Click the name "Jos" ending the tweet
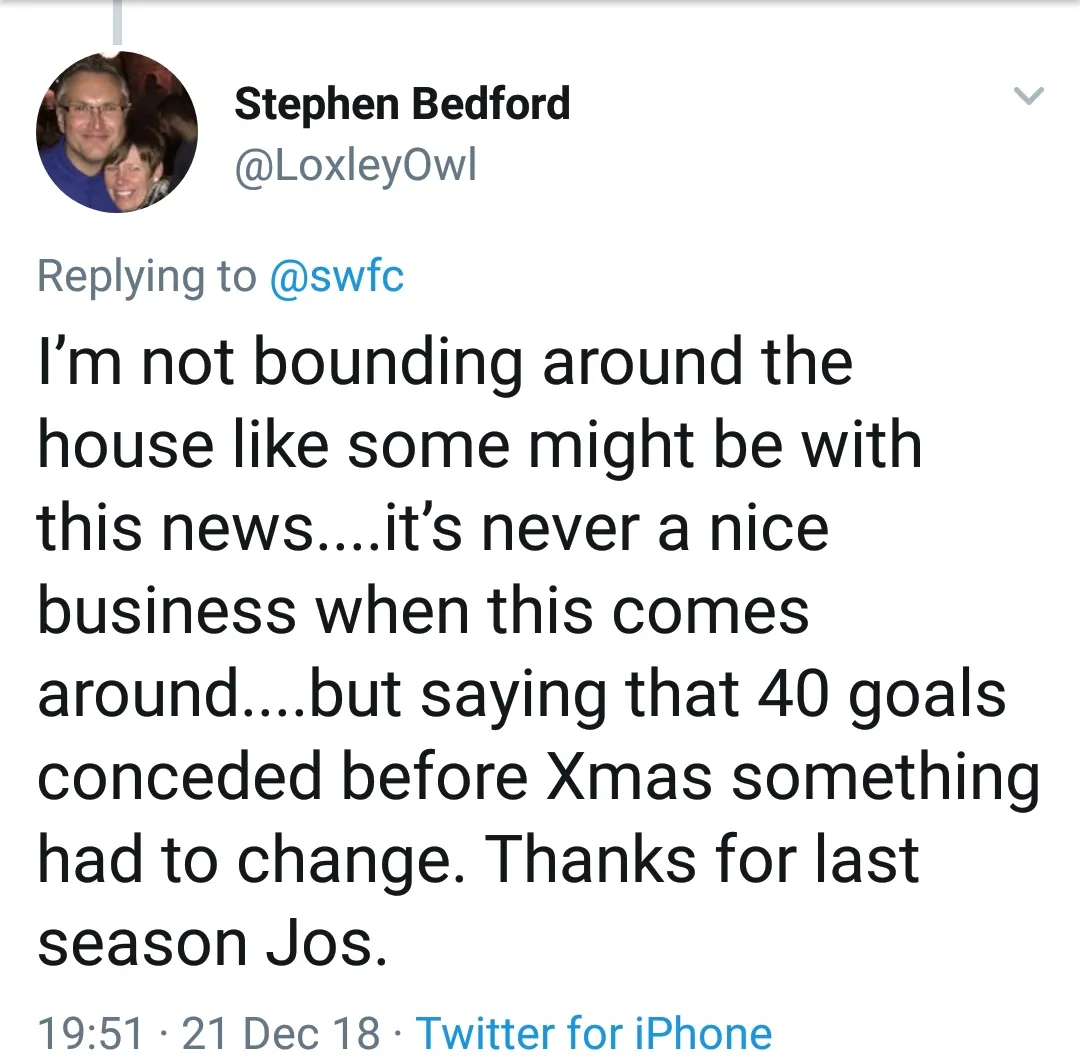The image size is (1080, 1063). [333, 943]
